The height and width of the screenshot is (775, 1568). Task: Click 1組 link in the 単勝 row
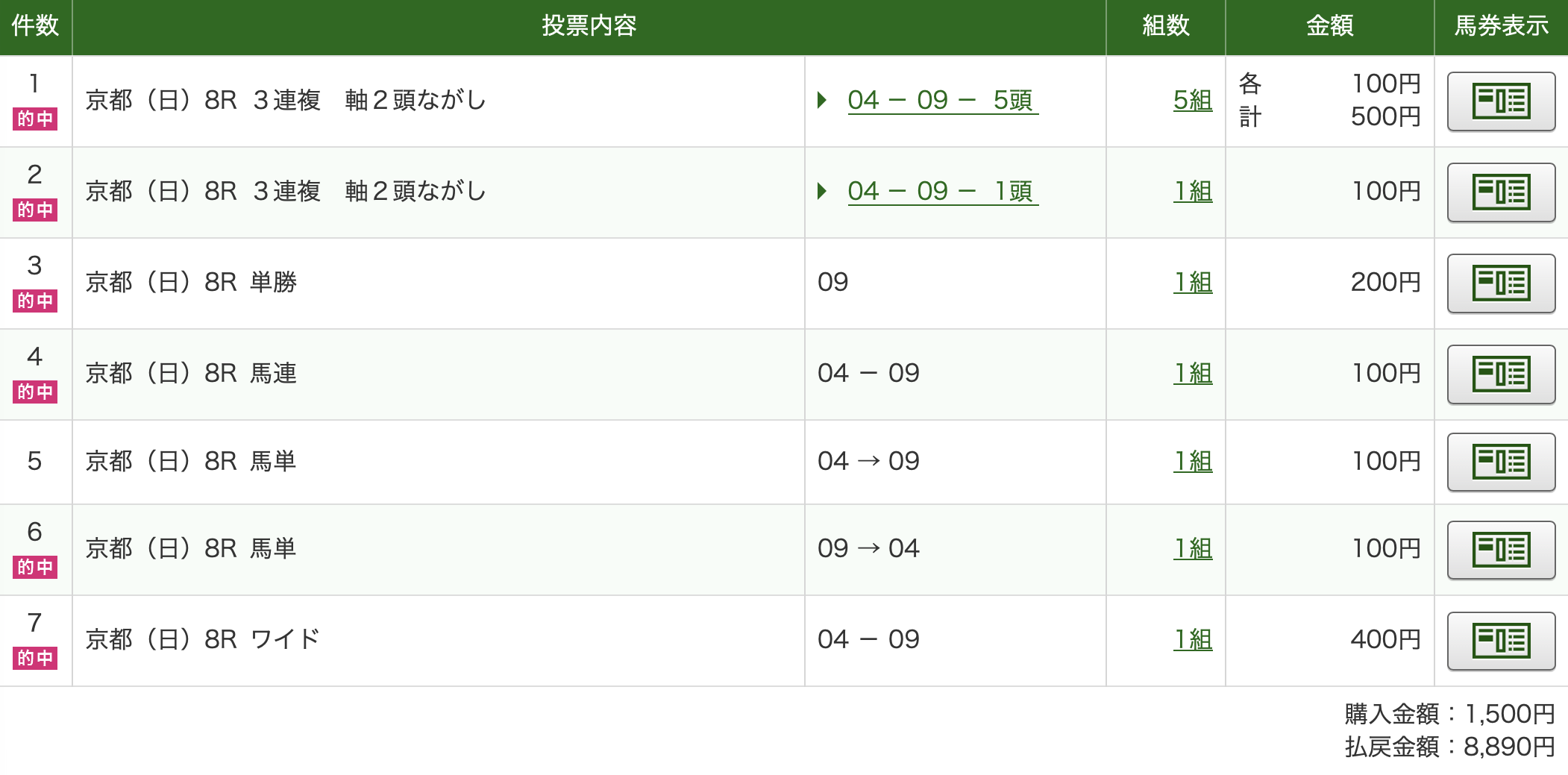click(1192, 282)
